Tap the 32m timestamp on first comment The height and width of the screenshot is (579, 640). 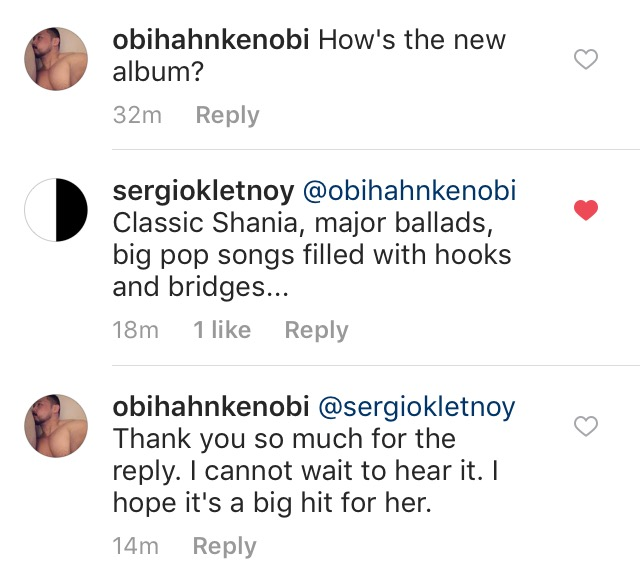pyautogui.click(x=138, y=116)
